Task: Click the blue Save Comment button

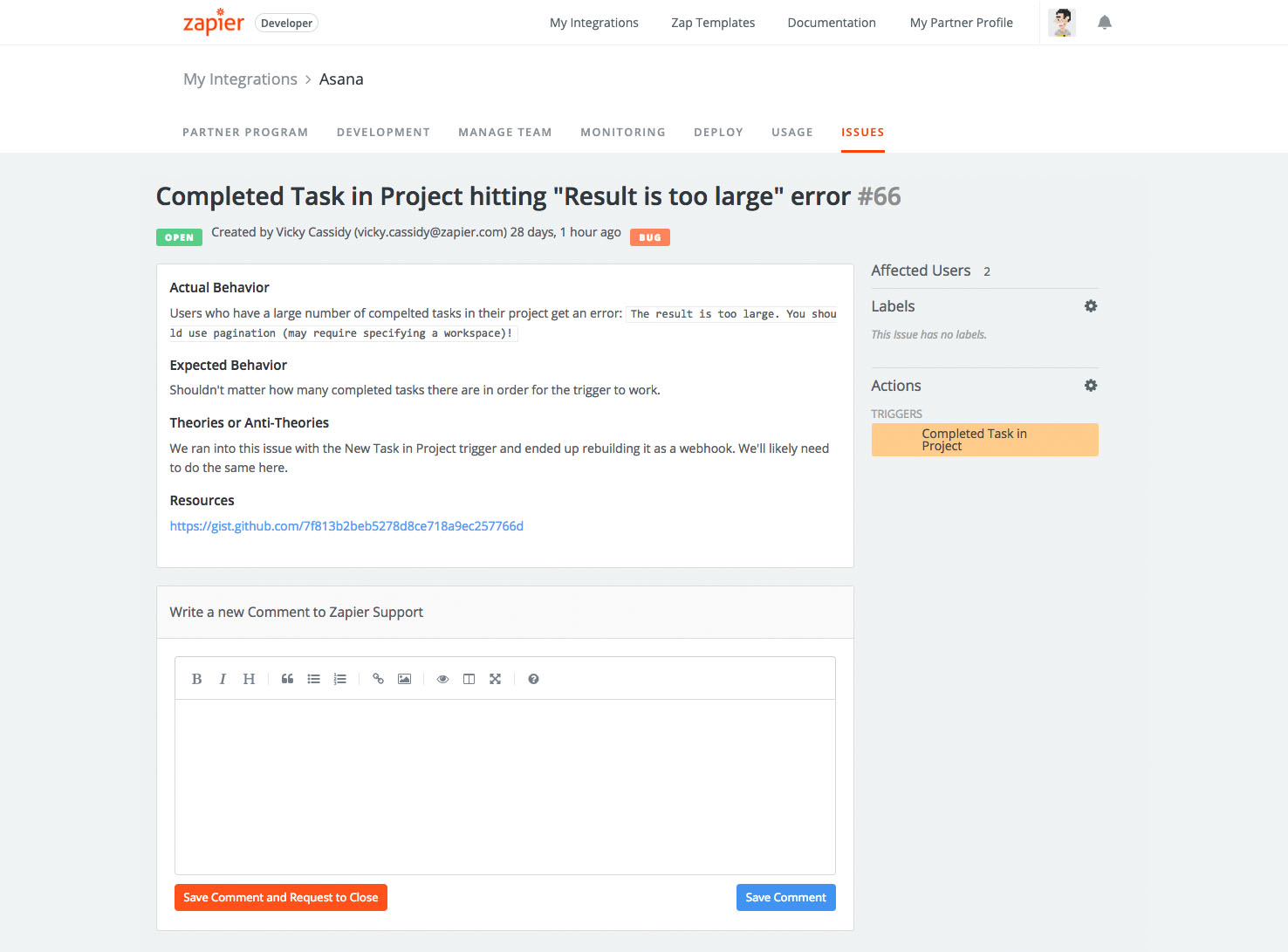Action: 785,897
